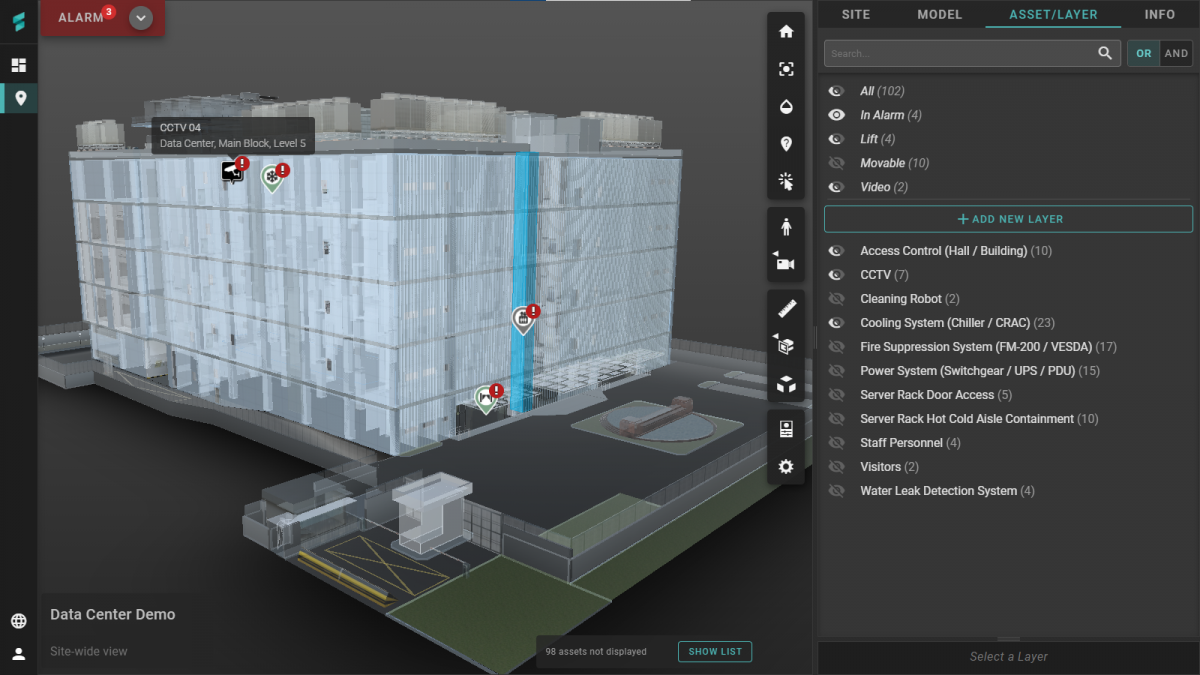
Task: Switch to the MODEL tab
Action: [939, 14]
